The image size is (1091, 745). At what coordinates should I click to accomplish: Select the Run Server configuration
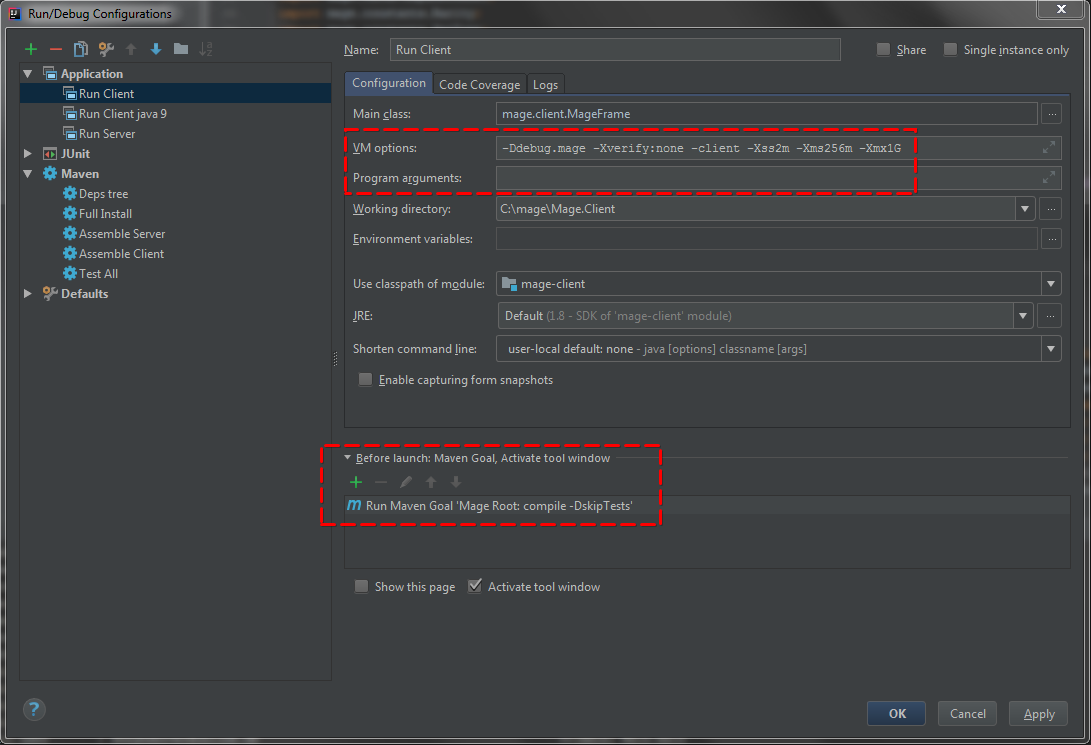[x=175, y=134]
